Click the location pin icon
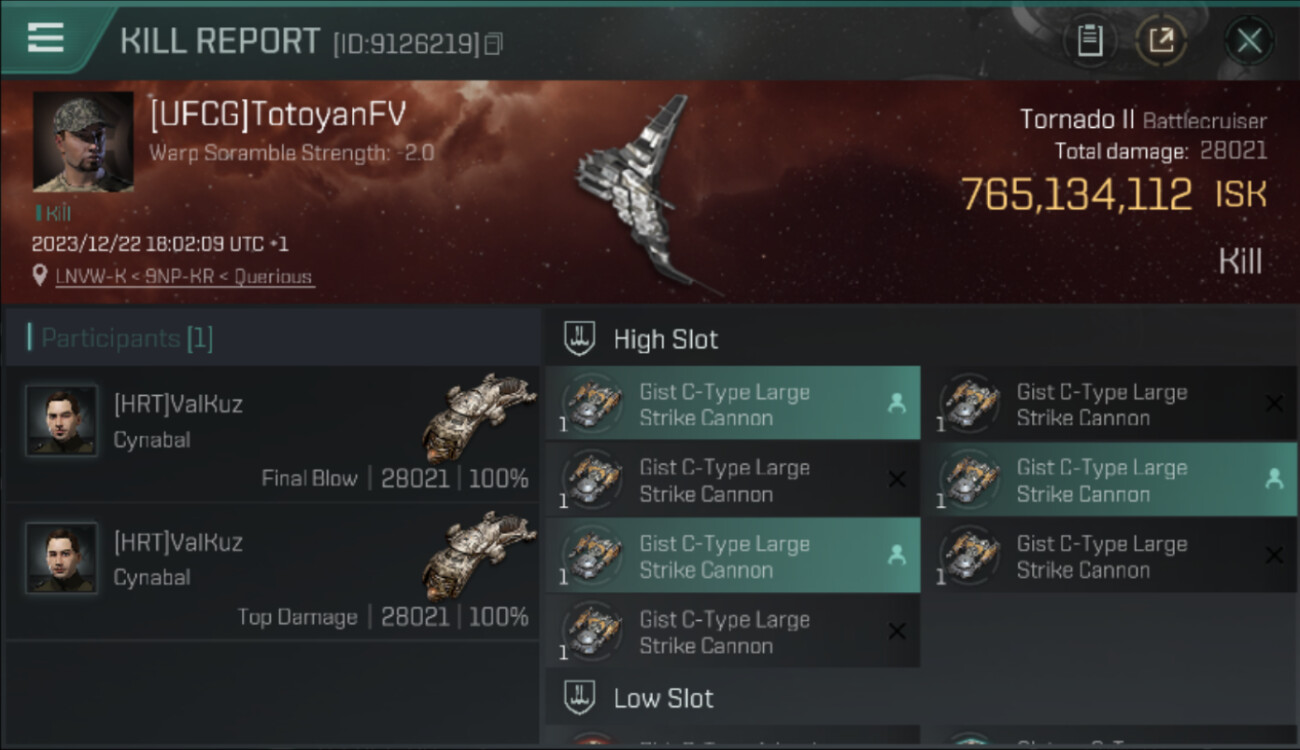The width and height of the screenshot is (1300, 750). point(40,276)
